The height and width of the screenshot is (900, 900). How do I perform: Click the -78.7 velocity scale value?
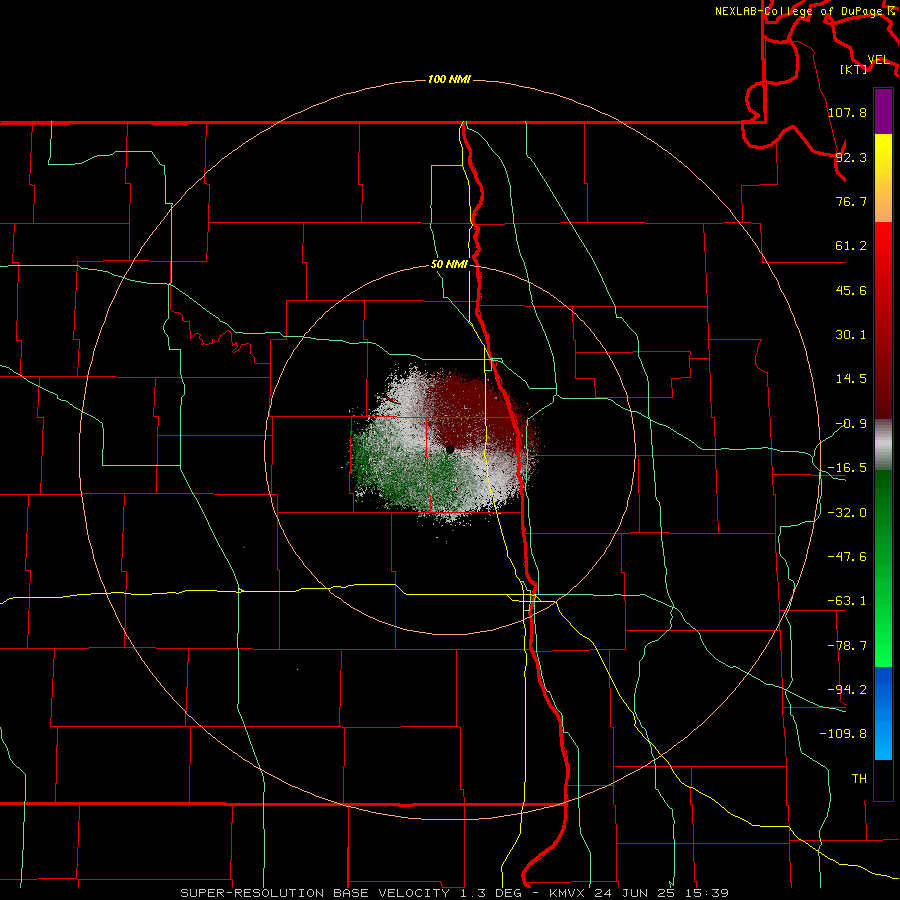(x=847, y=646)
